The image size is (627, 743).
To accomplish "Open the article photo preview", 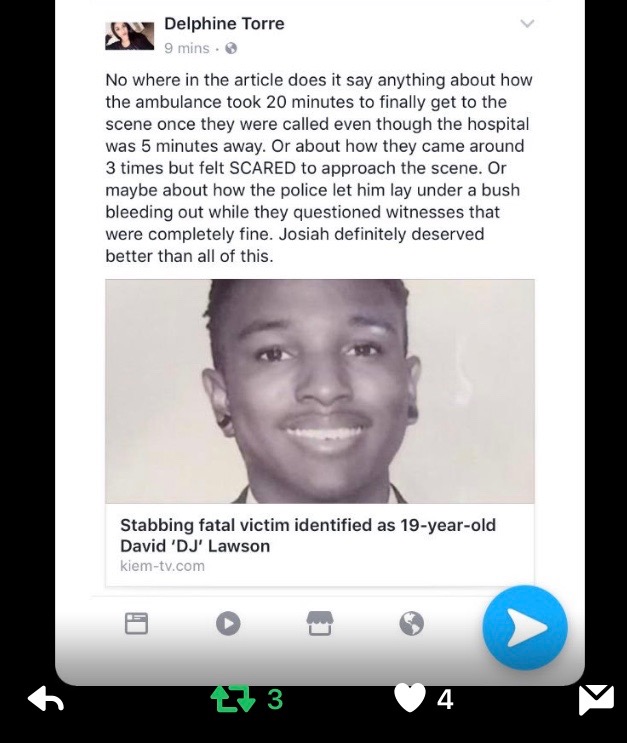I will pos(320,391).
